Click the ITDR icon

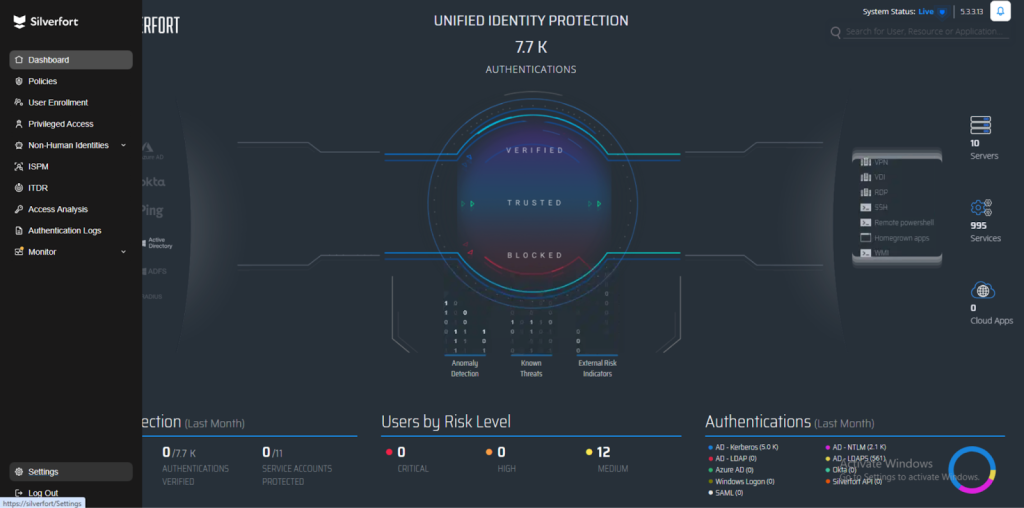(x=19, y=188)
